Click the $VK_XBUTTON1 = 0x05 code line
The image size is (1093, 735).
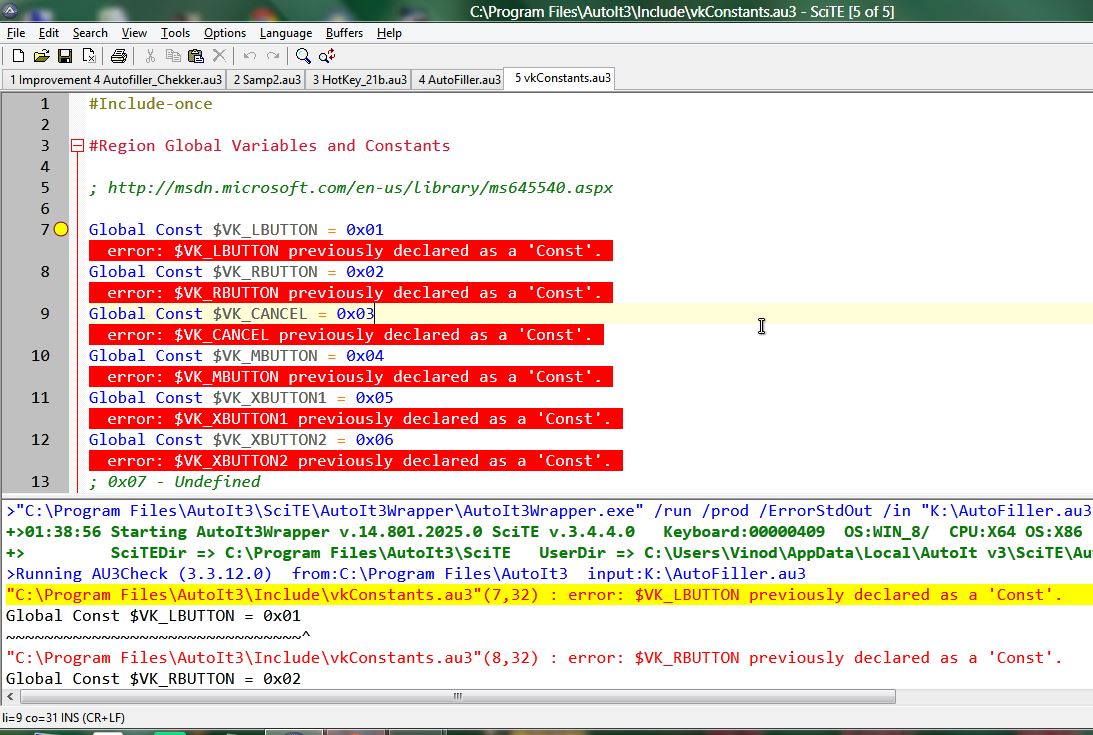click(x=241, y=397)
